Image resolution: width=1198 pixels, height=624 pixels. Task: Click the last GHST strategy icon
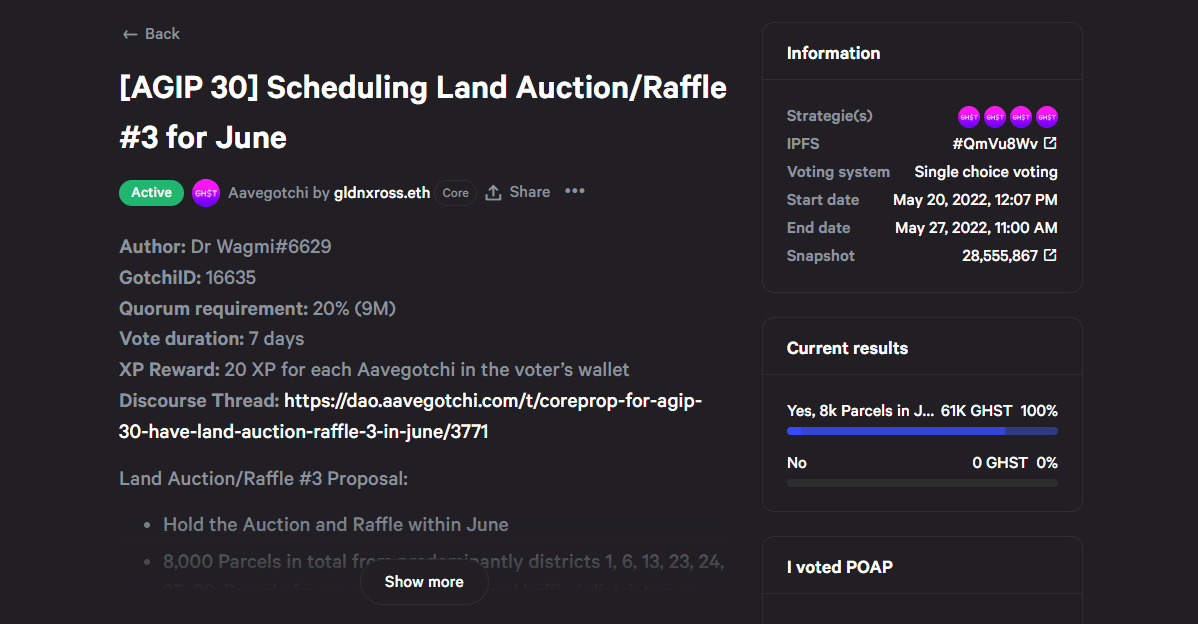pyautogui.click(x=1047, y=117)
